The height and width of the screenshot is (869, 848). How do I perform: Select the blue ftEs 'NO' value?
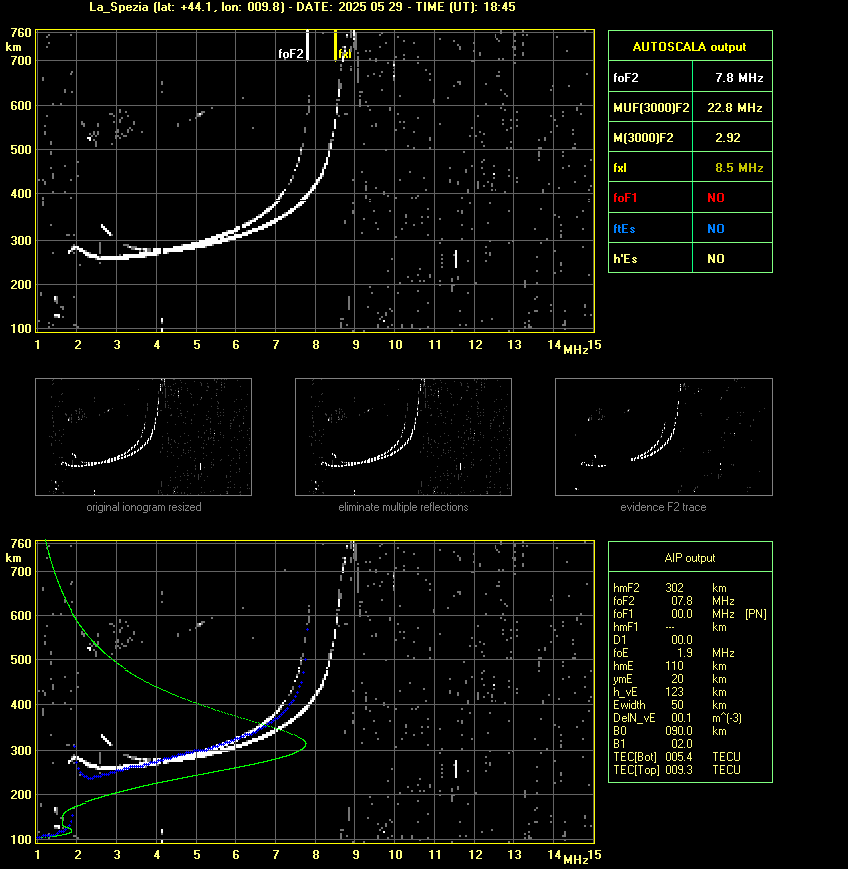pyautogui.click(x=716, y=228)
